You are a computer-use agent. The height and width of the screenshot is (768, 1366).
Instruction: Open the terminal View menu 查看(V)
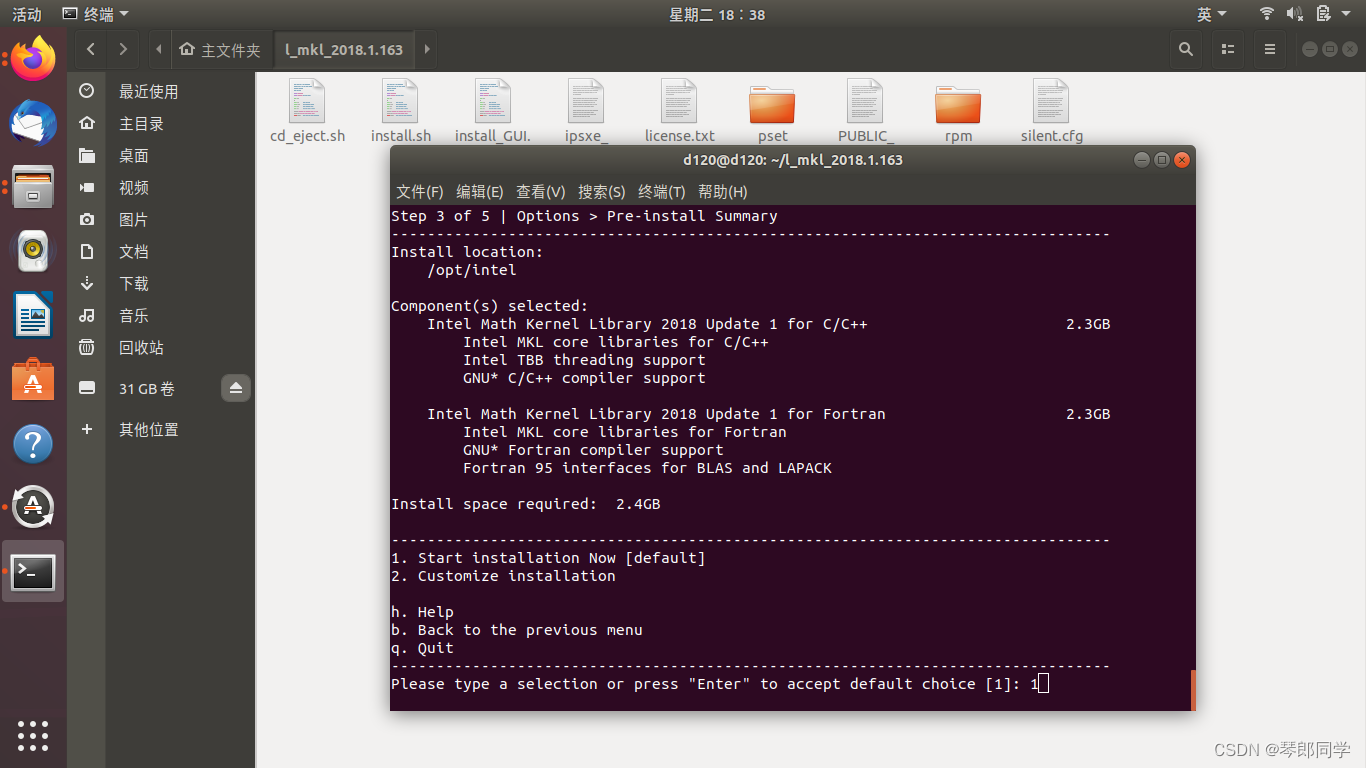(x=540, y=191)
